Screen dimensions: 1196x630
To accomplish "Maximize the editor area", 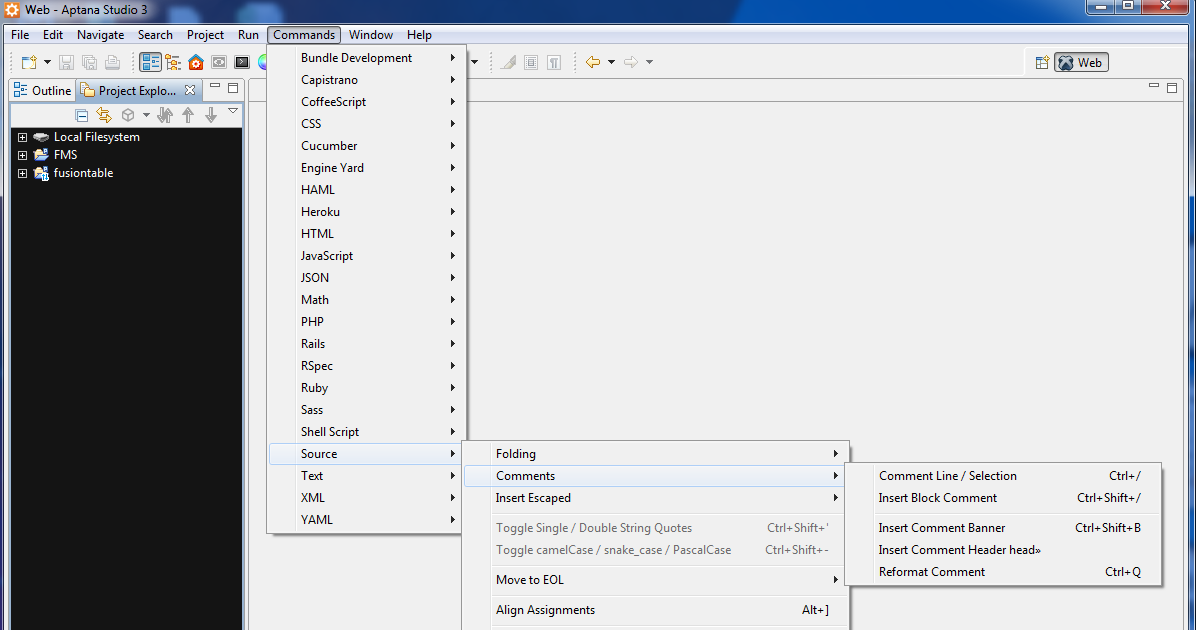I will (x=1172, y=88).
